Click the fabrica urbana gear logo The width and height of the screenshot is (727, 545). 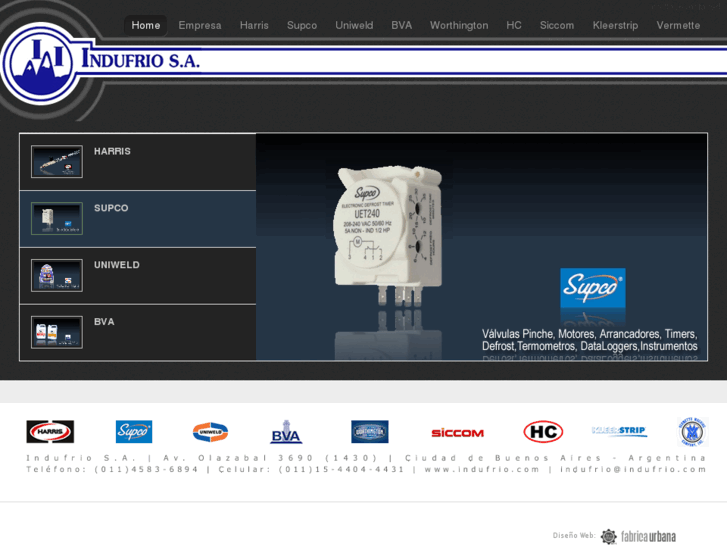coord(609,536)
